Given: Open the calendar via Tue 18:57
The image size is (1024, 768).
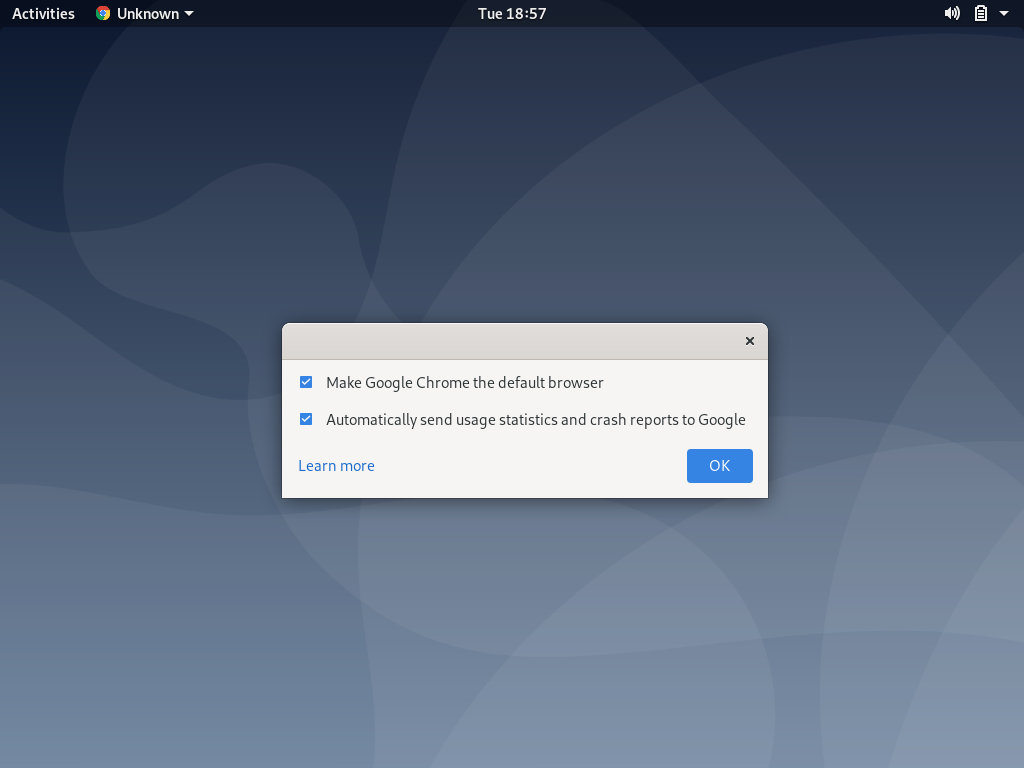Looking at the screenshot, I should (511, 13).
